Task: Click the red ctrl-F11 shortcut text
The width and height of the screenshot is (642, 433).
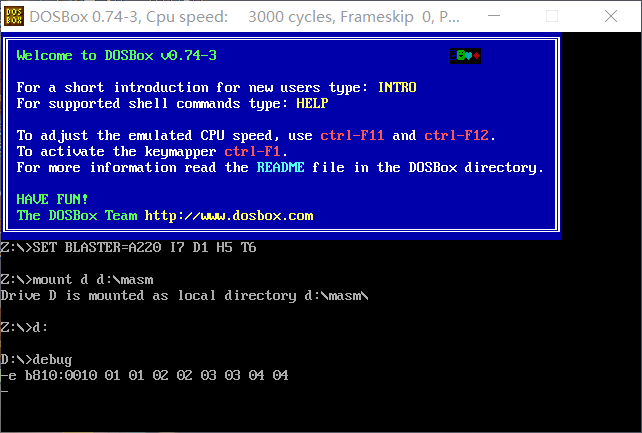Action: pos(352,135)
